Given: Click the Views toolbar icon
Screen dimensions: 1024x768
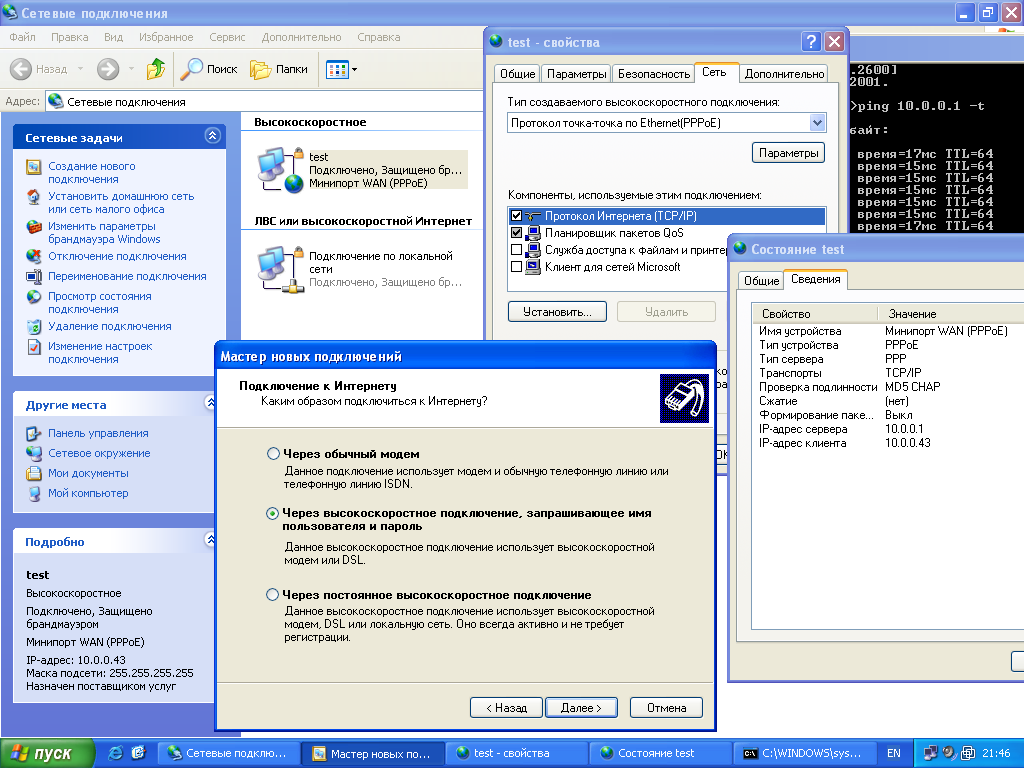Looking at the screenshot, I should (337, 69).
